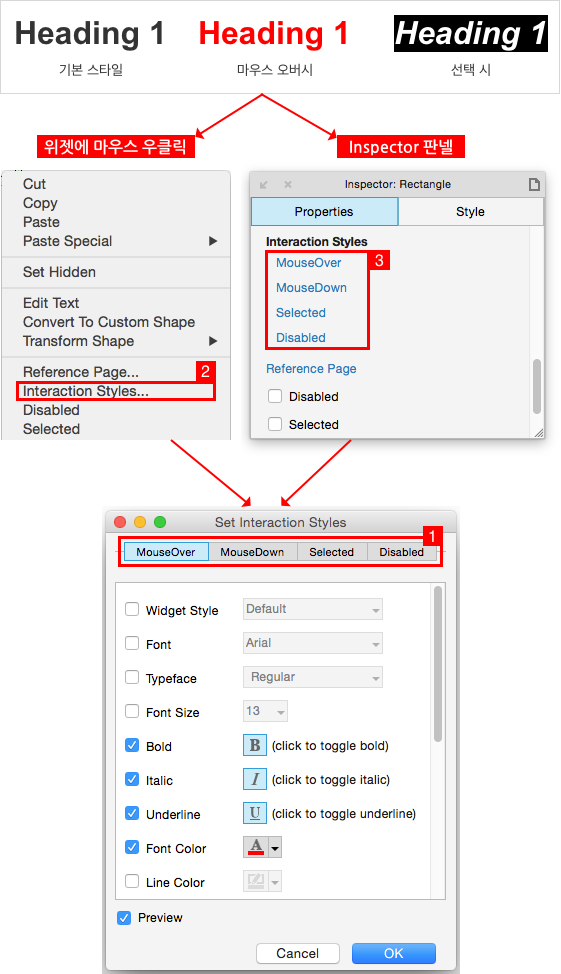Click the black selected Heading 1 sample
The height and width of the screenshot is (974, 561).
click(471, 34)
